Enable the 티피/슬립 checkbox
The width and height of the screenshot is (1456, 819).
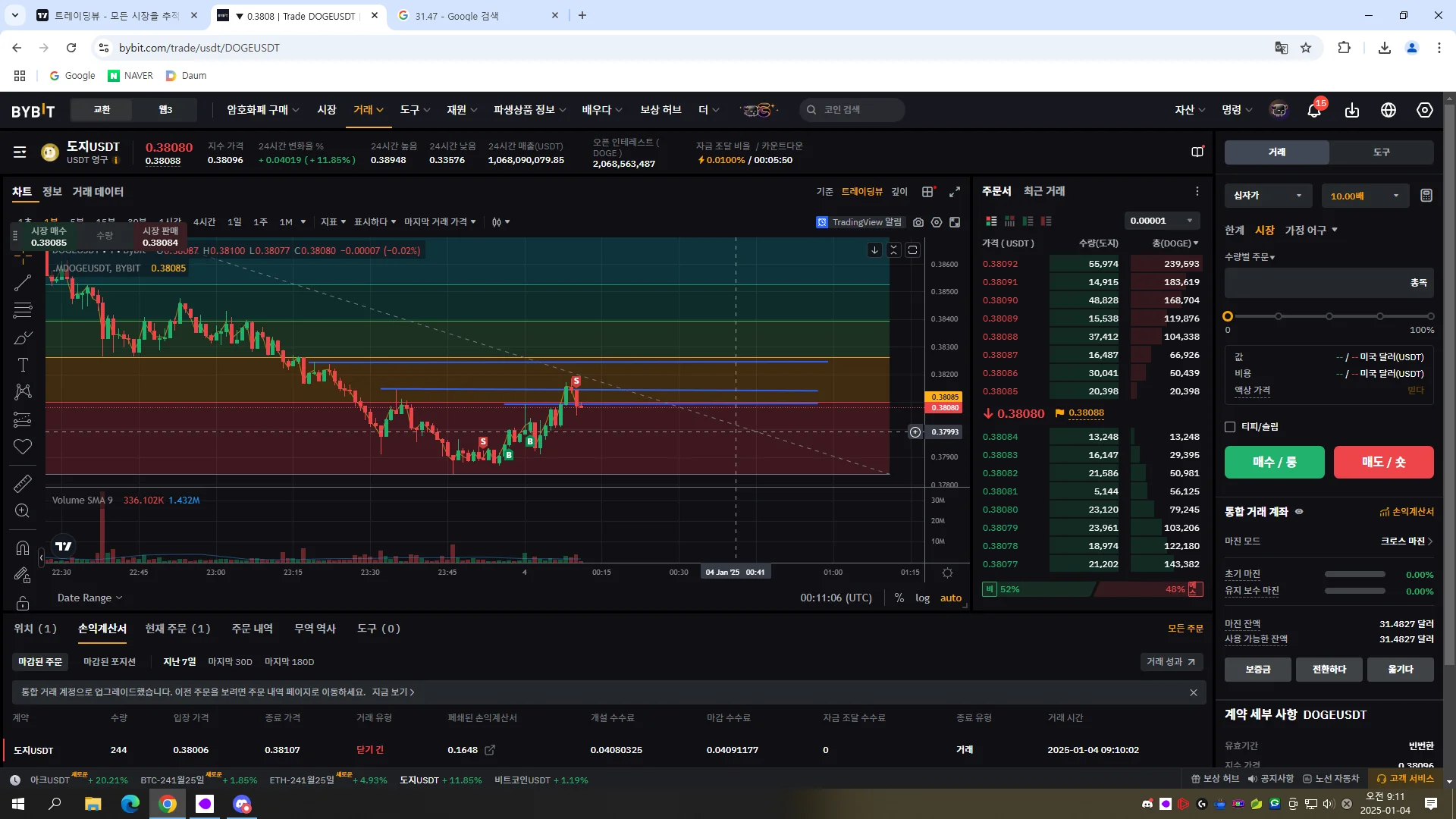click(x=1230, y=427)
